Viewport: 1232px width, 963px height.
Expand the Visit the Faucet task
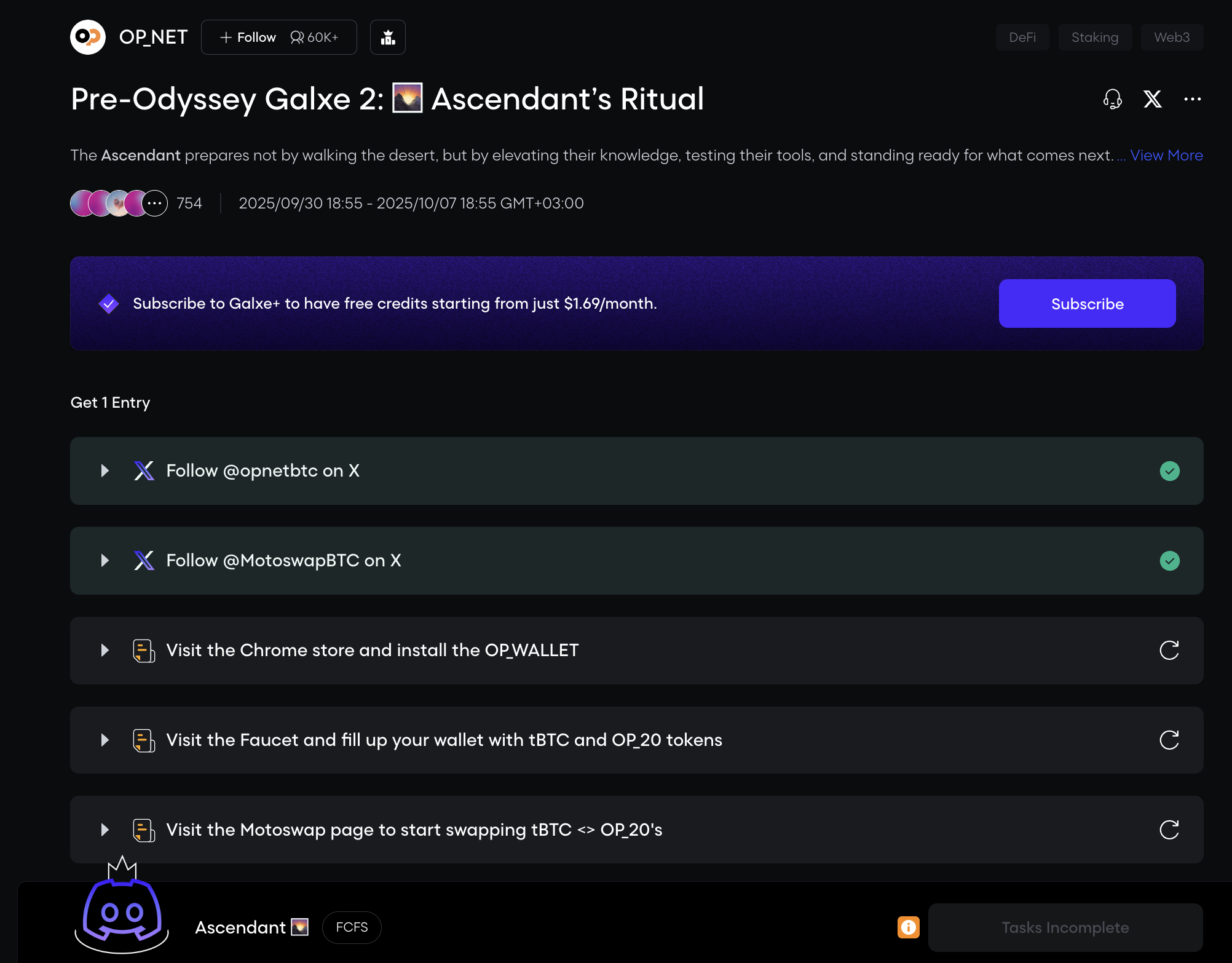pos(105,740)
